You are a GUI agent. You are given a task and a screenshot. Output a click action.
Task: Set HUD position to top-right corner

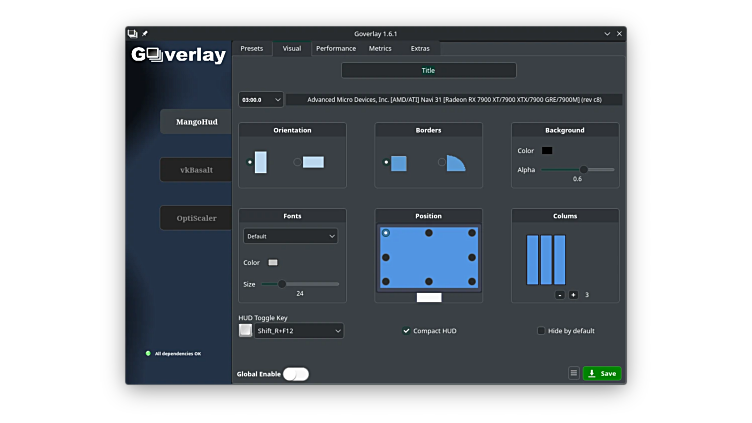coord(472,233)
